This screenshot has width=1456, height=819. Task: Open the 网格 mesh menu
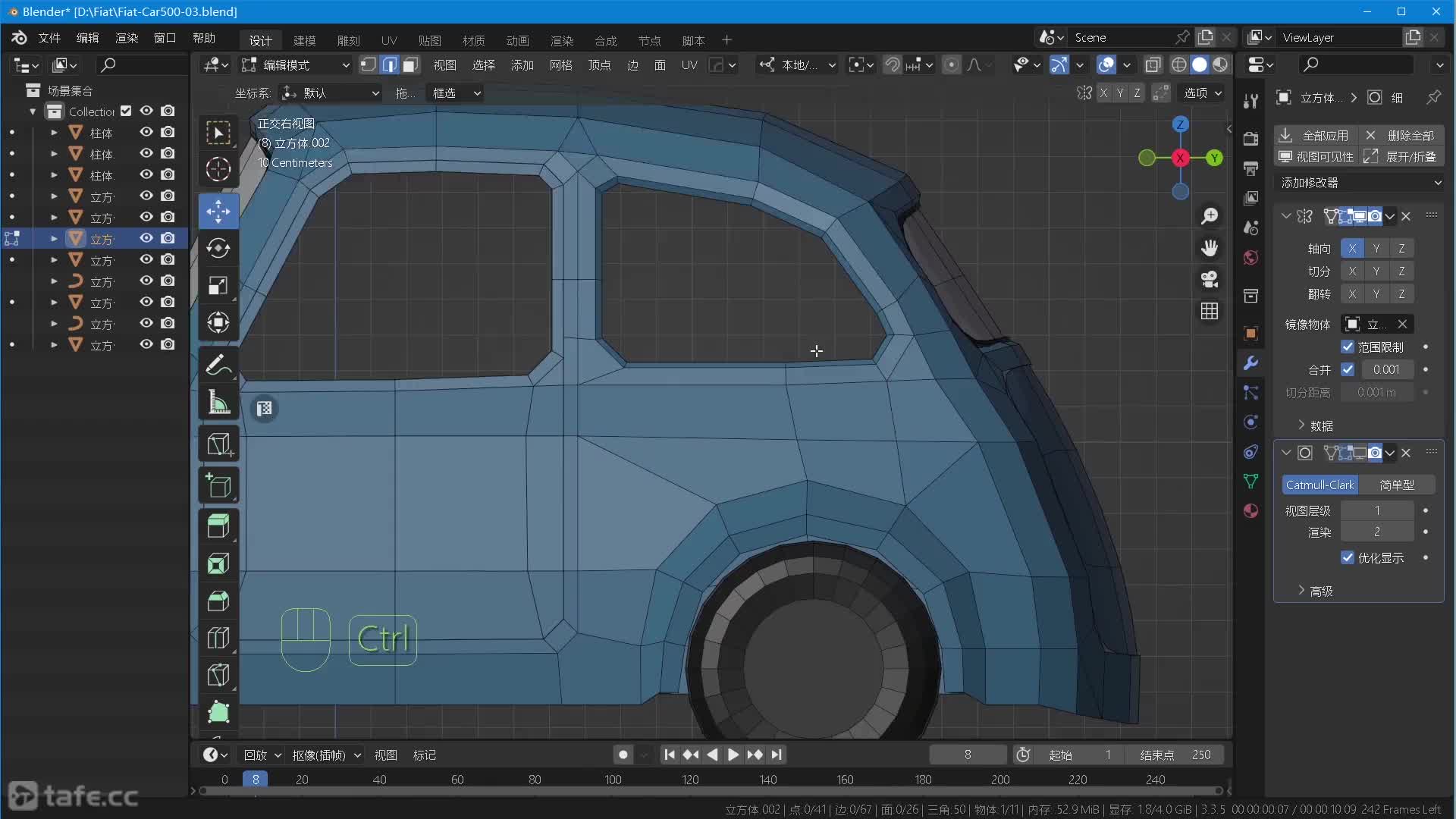click(561, 65)
